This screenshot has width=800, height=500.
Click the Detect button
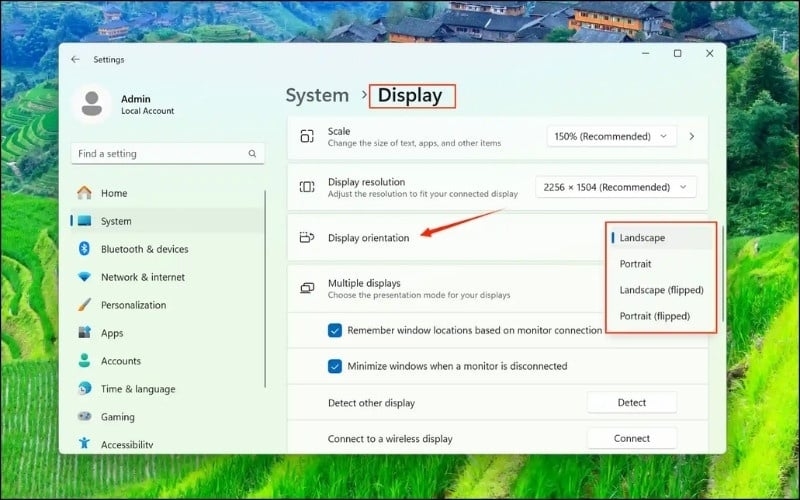click(x=631, y=403)
